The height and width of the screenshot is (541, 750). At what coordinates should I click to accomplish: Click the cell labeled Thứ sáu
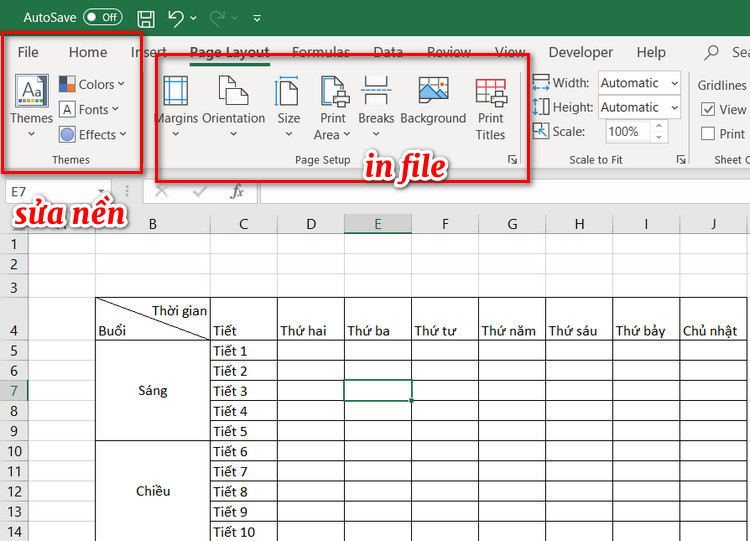(579, 319)
